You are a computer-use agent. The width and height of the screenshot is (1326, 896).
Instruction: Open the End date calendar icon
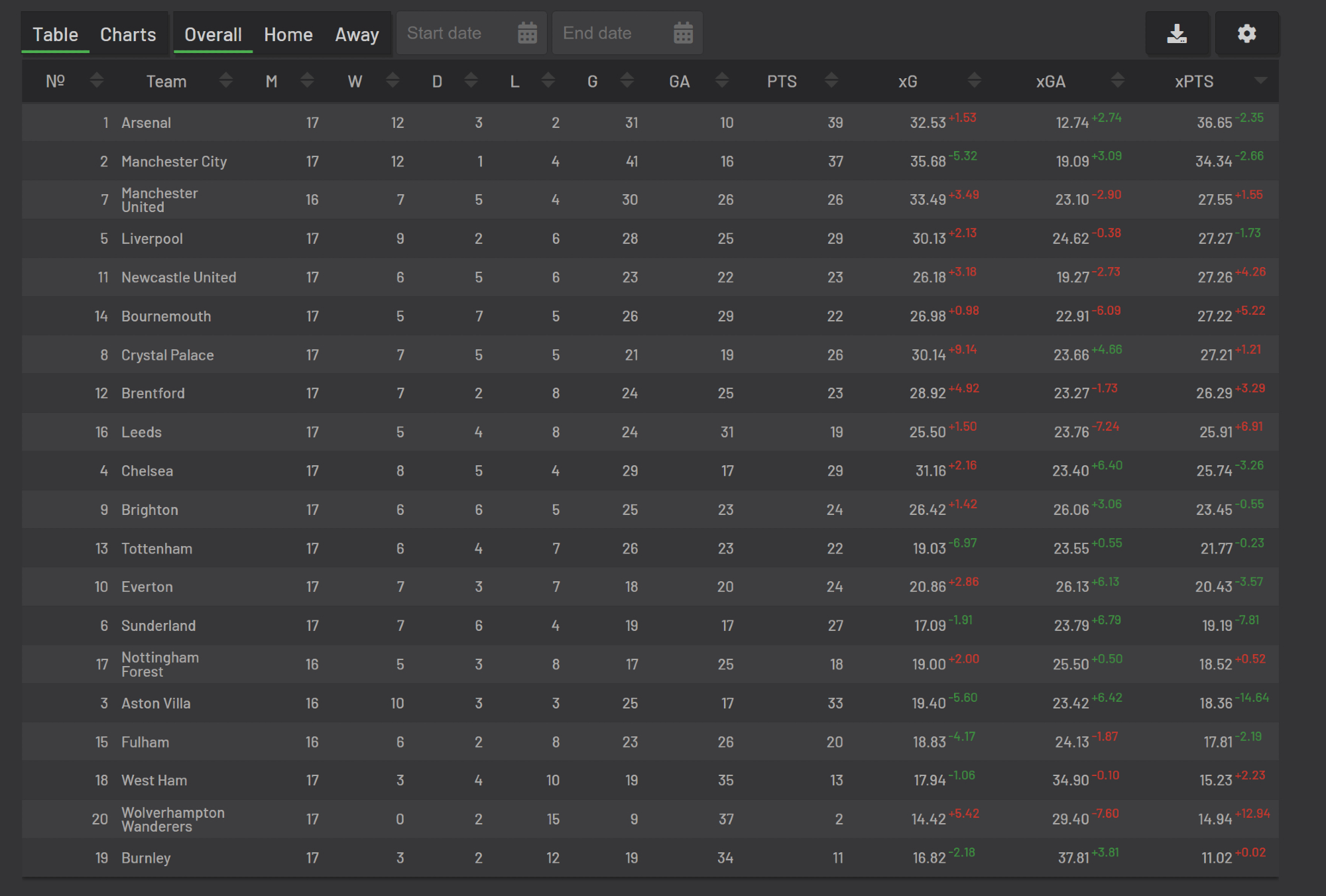pyautogui.click(x=683, y=33)
